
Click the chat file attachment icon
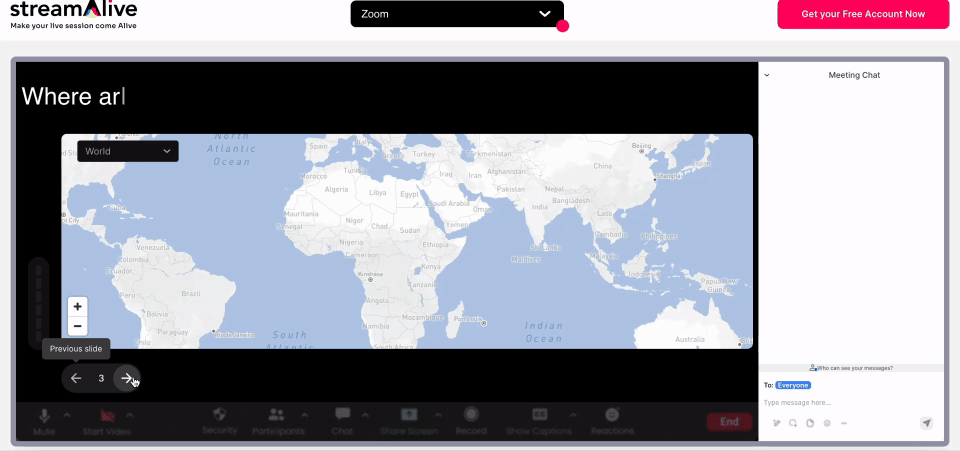point(810,423)
